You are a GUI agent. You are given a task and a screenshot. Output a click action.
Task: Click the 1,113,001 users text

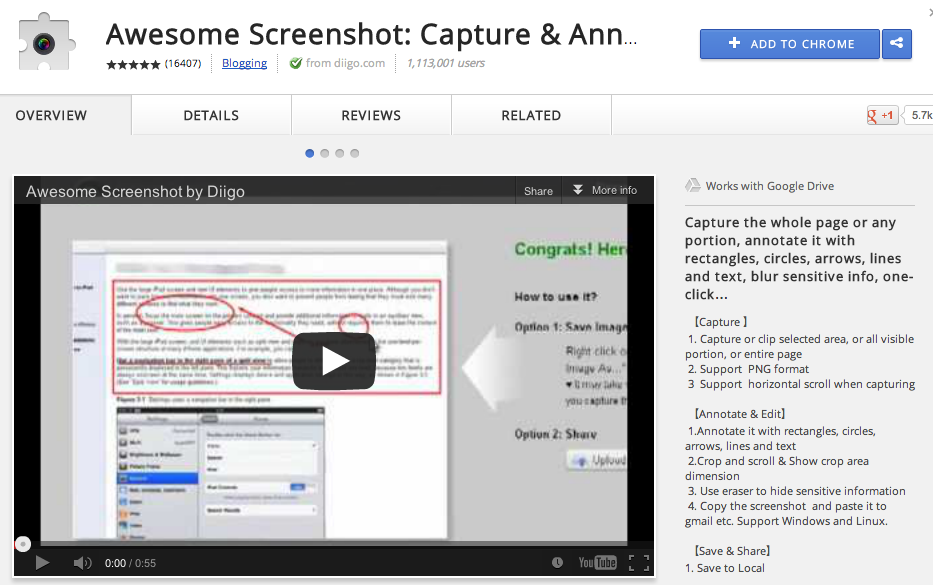[x=446, y=62]
